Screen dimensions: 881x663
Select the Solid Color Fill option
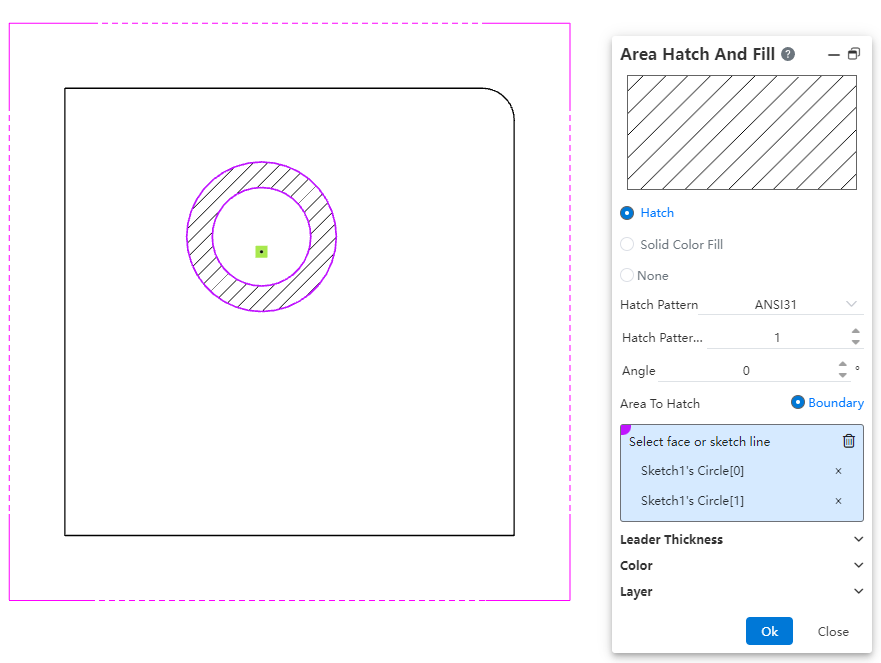[x=628, y=244]
